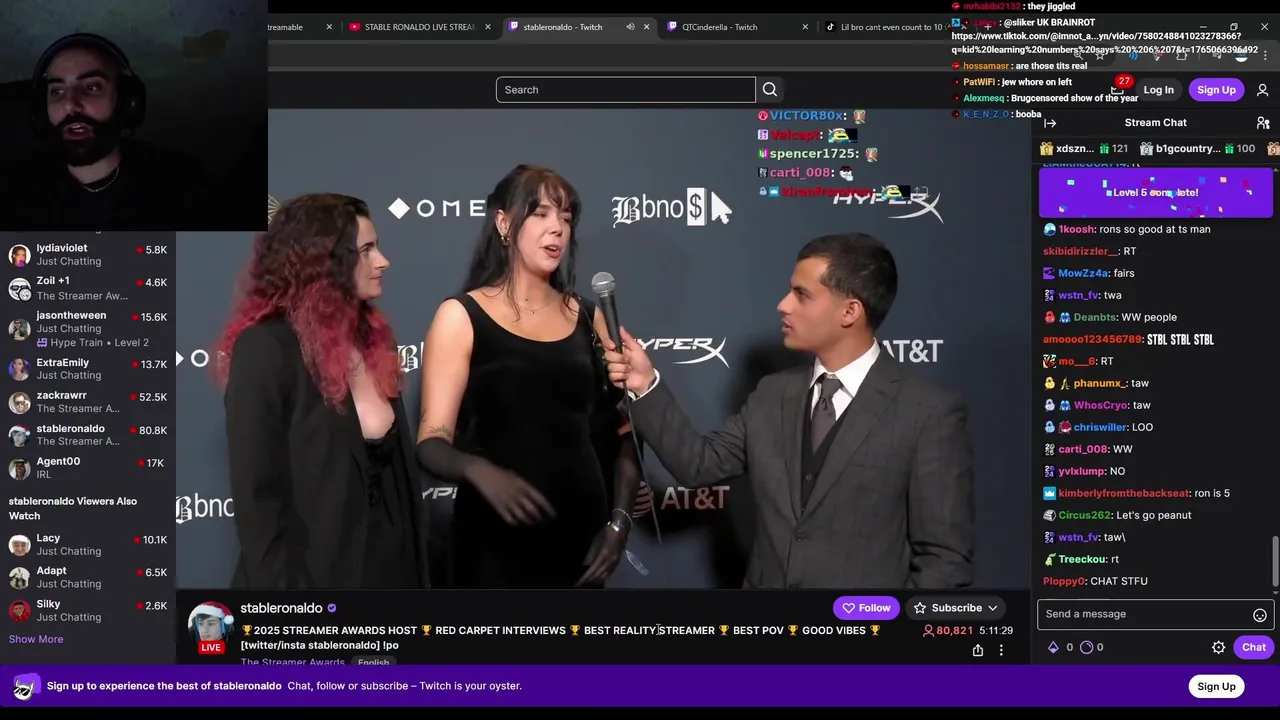Open Lacy channel in sidebar
The width and height of the screenshot is (1280, 720).
pyautogui.click(x=88, y=544)
